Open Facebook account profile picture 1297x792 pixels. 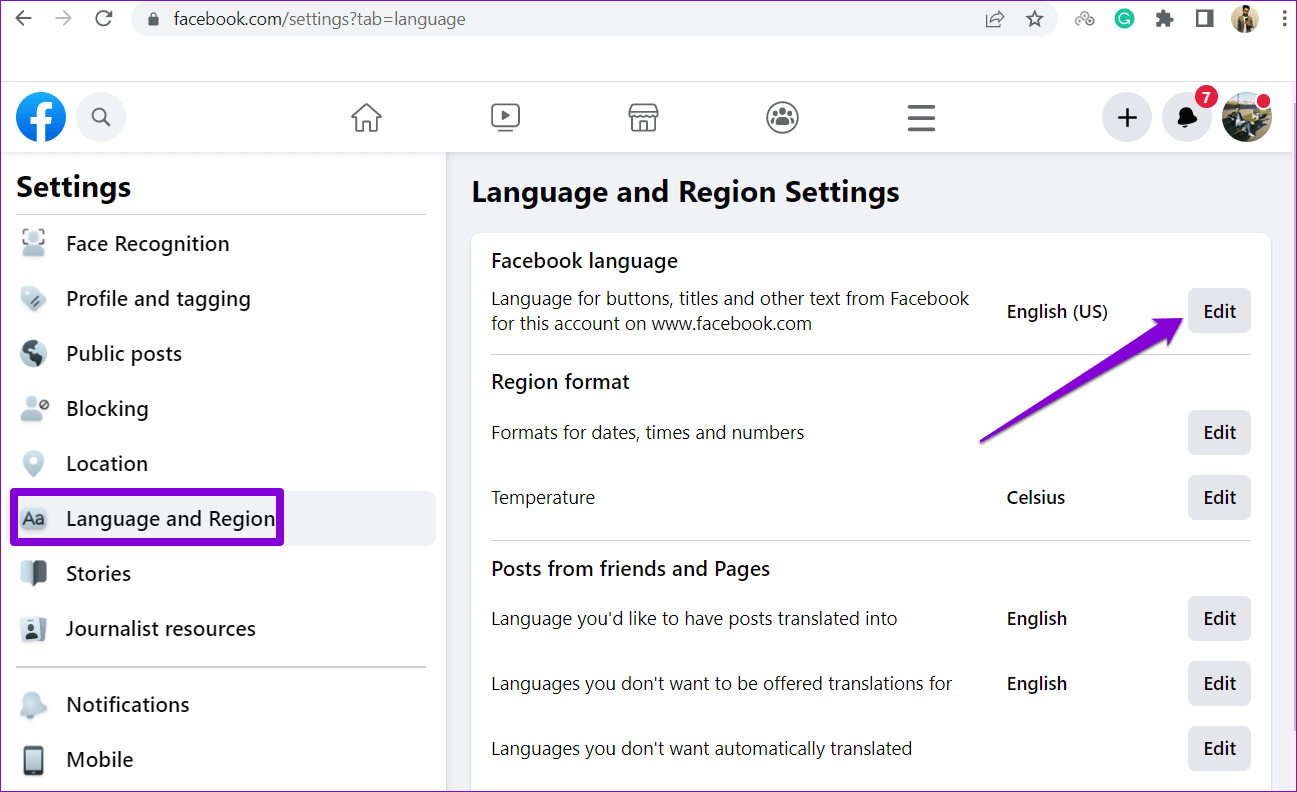[1247, 117]
